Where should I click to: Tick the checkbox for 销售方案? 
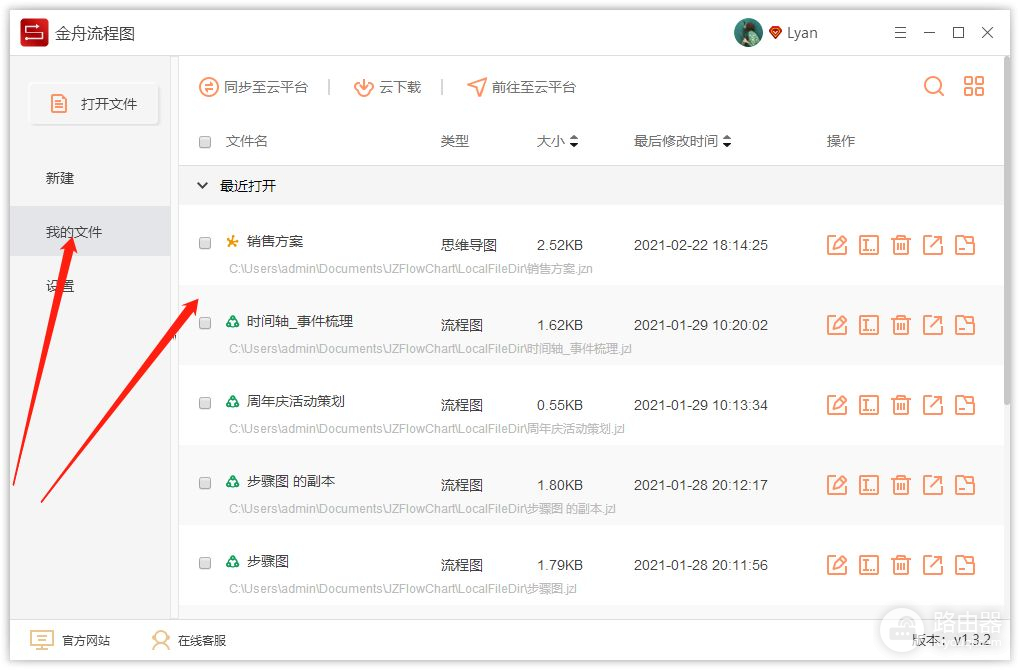205,243
